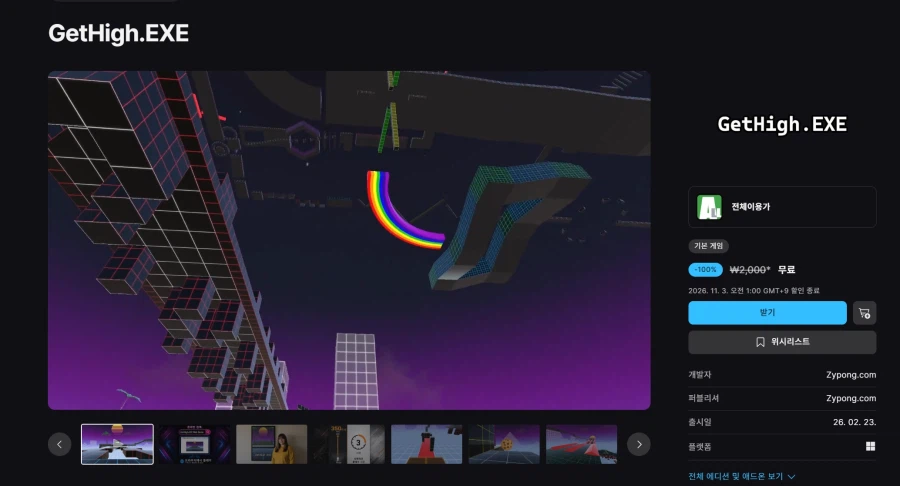Select first thumbnail with play icon
The height and width of the screenshot is (486, 900).
117,444
